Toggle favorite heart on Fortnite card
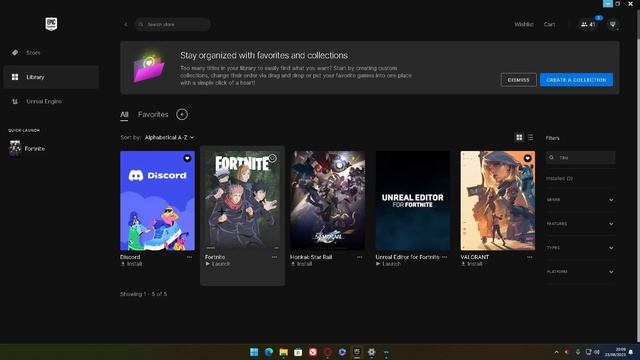Image resolution: width=640 pixels, height=360 pixels. pos(272,158)
